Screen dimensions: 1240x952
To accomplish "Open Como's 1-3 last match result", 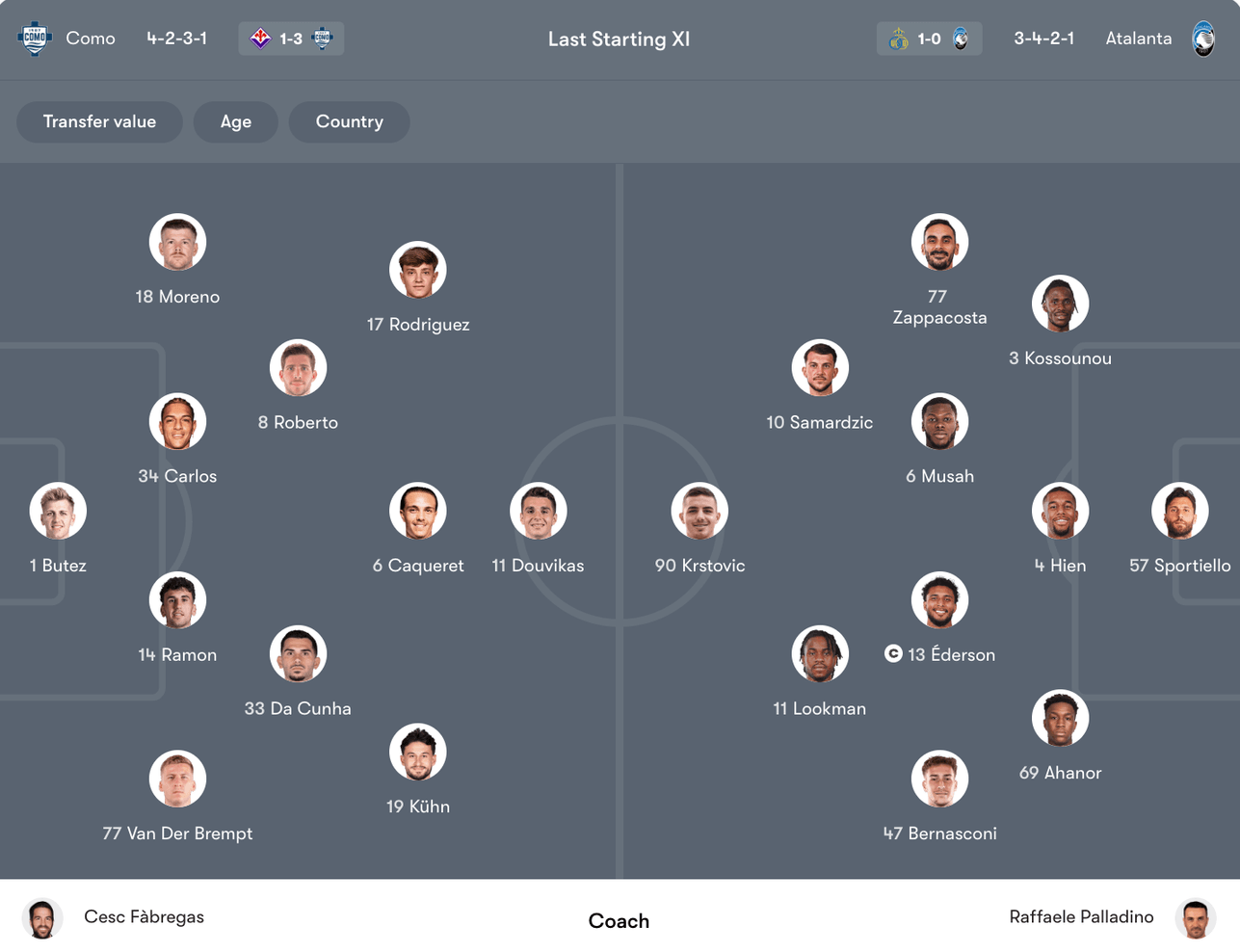I will click(291, 39).
